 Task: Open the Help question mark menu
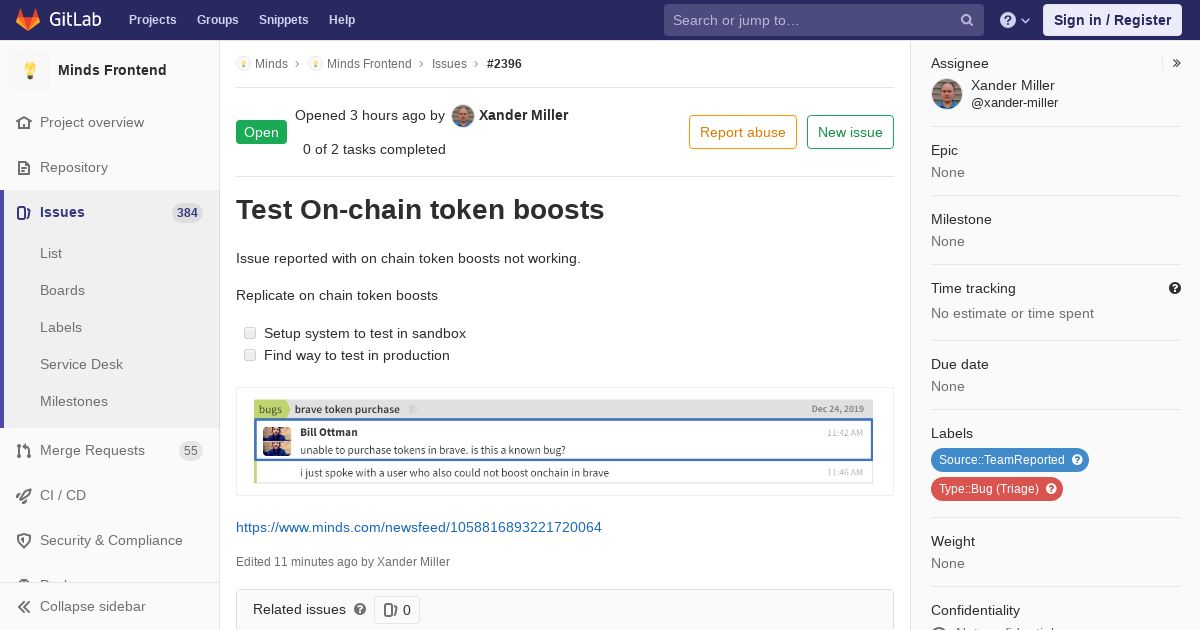[1015, 20]
